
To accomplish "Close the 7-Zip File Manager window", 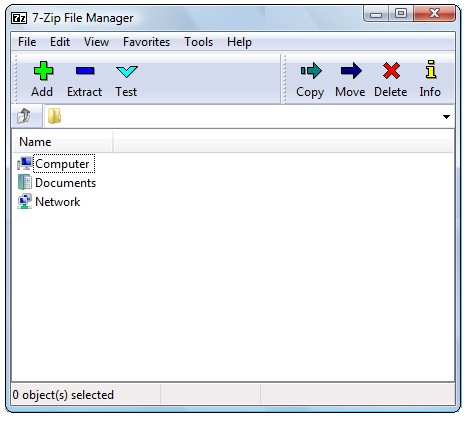I will [434, 14].
